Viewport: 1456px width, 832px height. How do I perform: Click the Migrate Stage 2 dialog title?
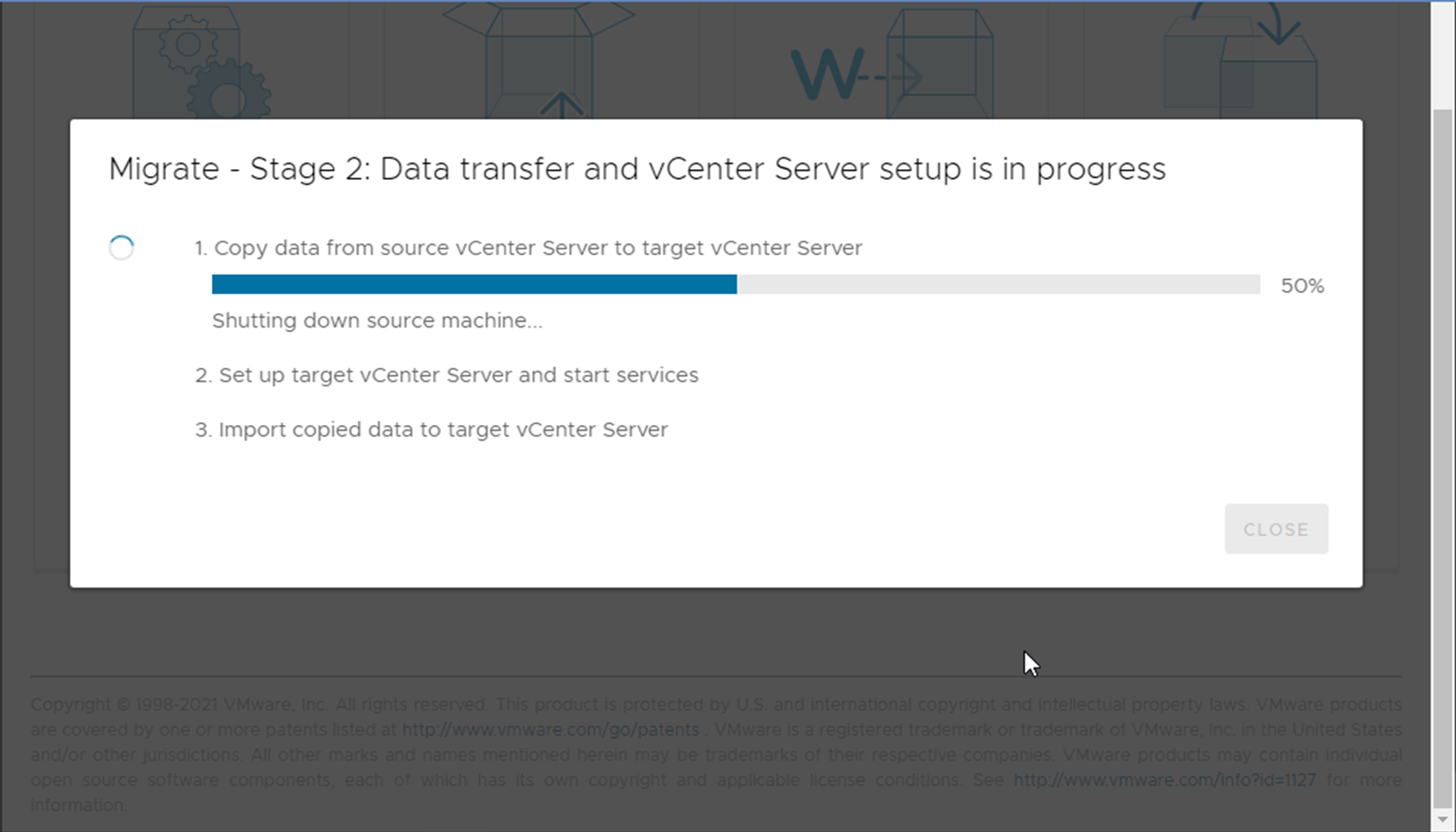point(637,169)
